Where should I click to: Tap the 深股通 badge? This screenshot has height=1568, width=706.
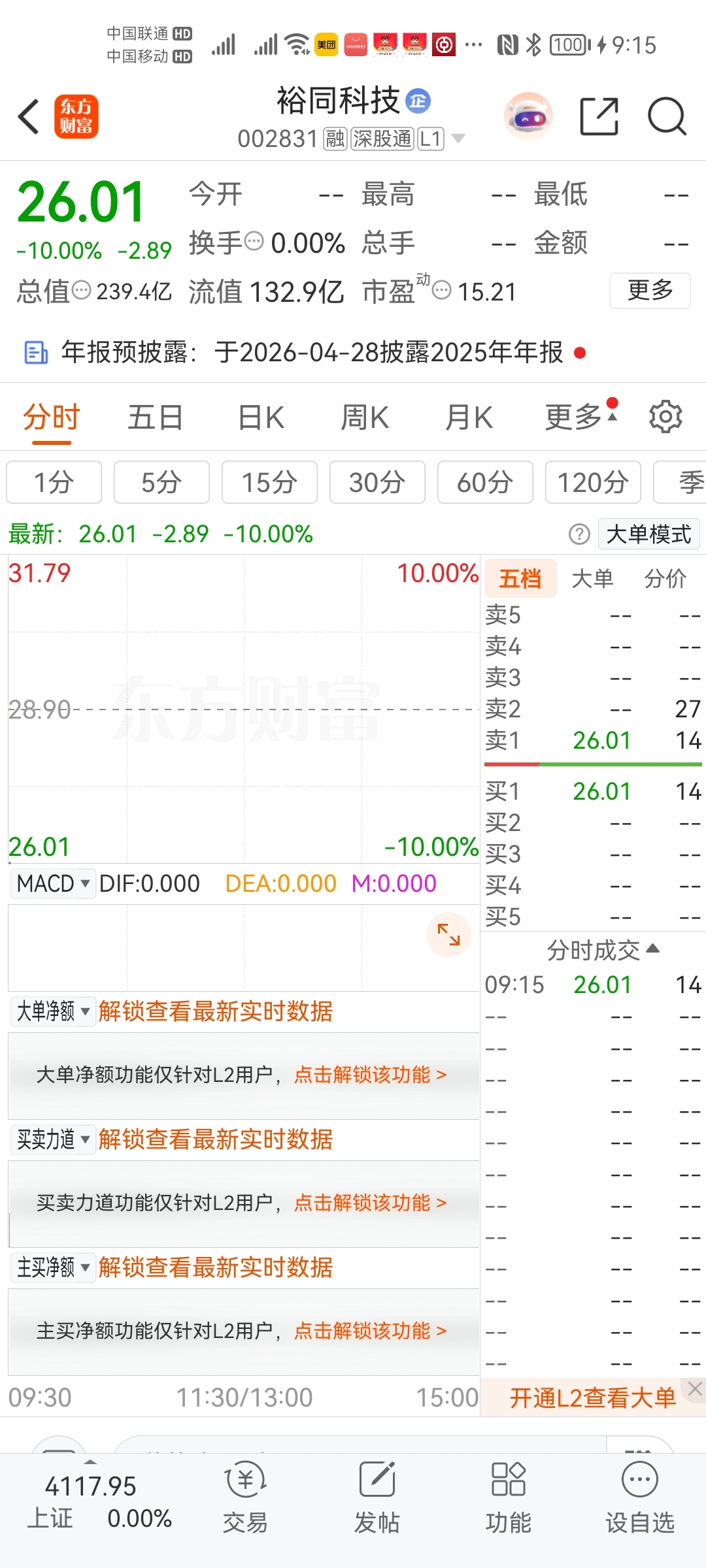click(x=382, y=139)
